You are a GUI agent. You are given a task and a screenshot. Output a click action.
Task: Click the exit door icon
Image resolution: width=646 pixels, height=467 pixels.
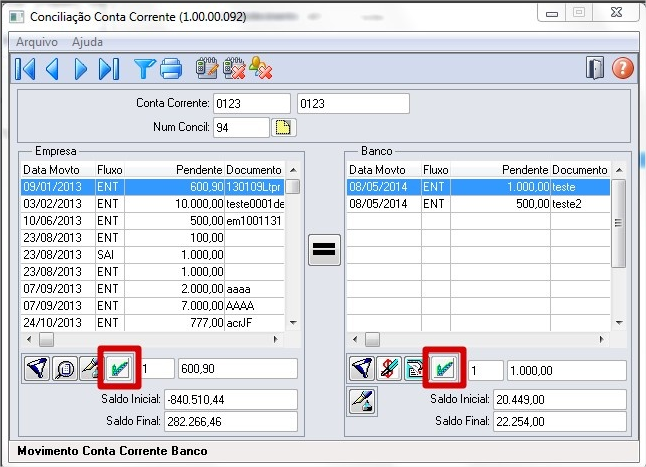click(x=595, y=68)
